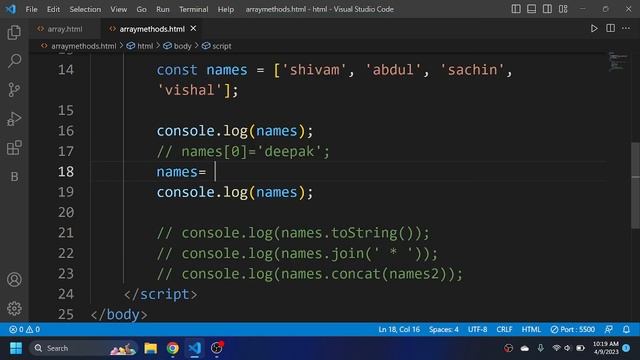Open the Search view in activity bar
The height and width of the screenshot is (360, 640).
[x=14, y=61]
